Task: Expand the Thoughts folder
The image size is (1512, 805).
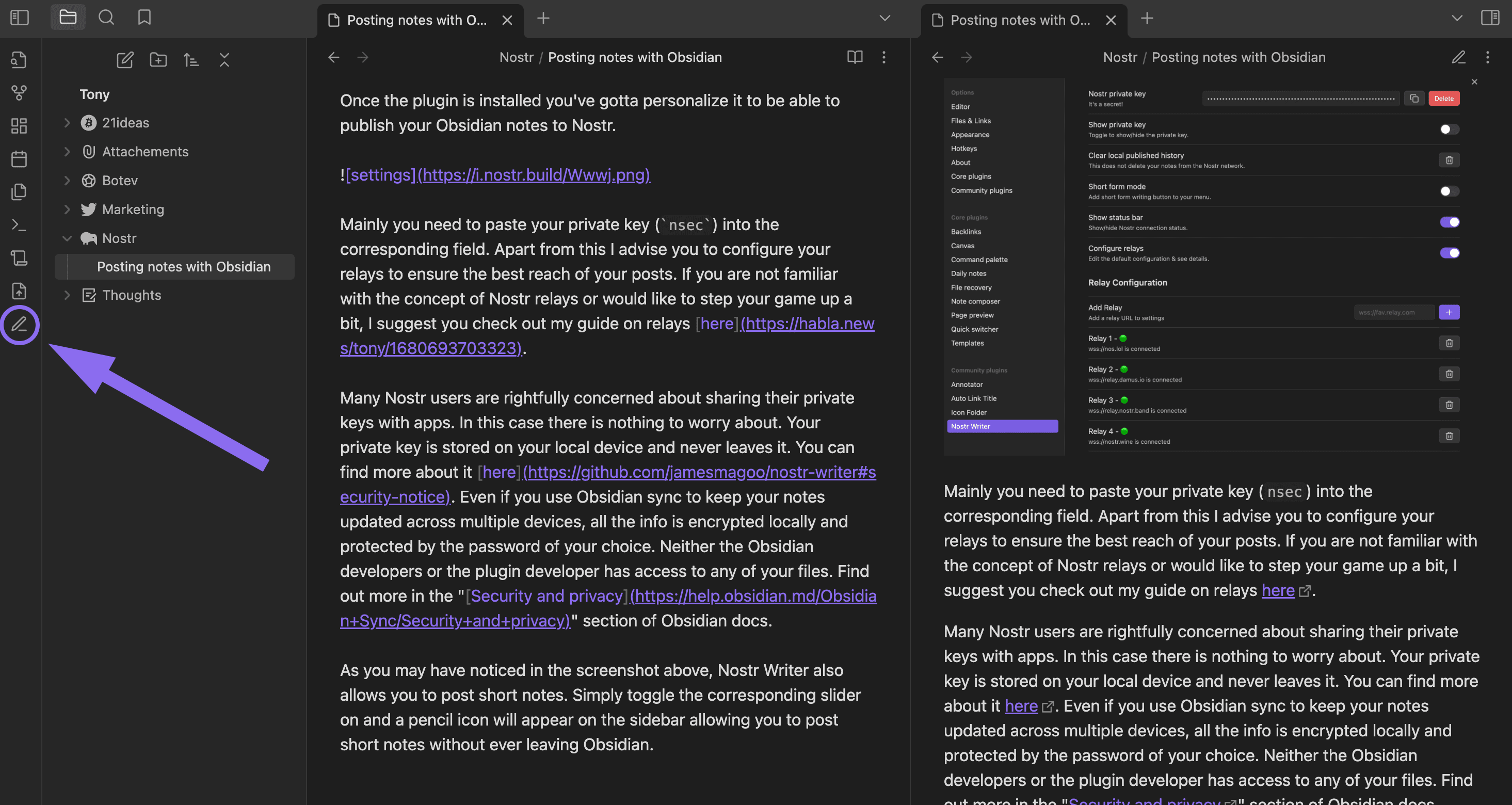Action: [67, 295]
